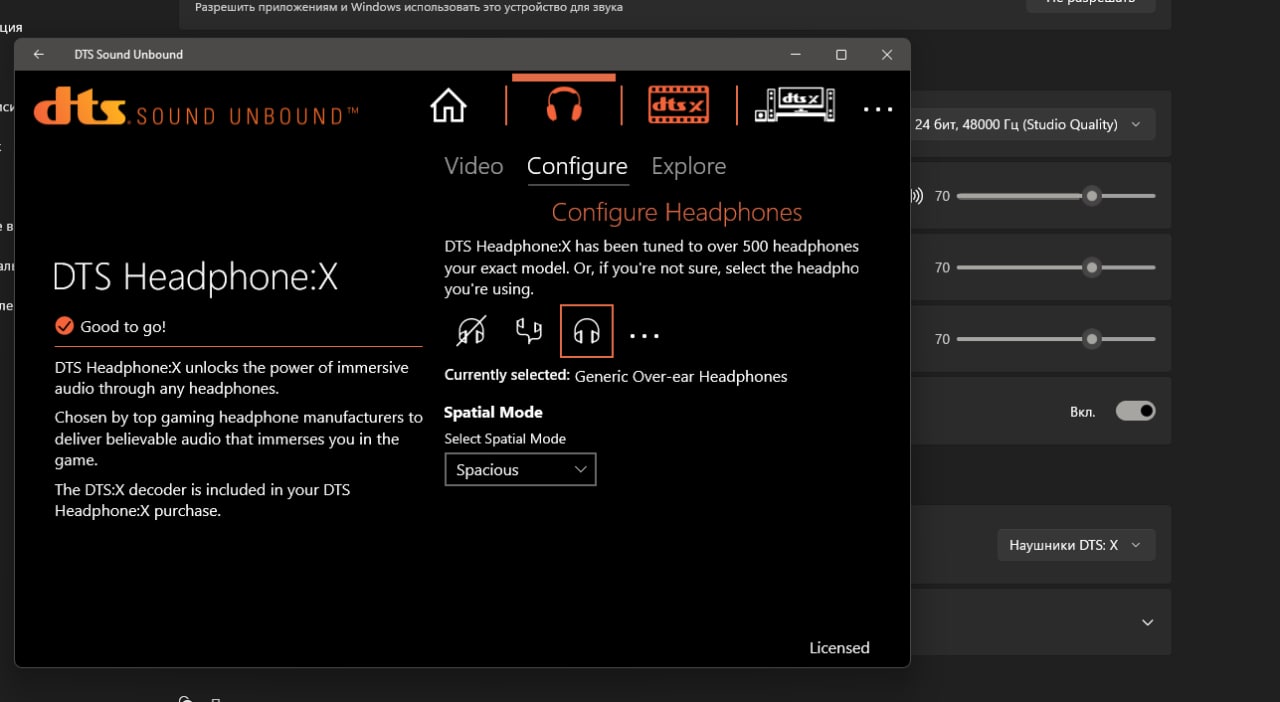Screen dimensions: 1280x702
Task: Click the speaker volume icon in Settings
Action: [916, 196]
